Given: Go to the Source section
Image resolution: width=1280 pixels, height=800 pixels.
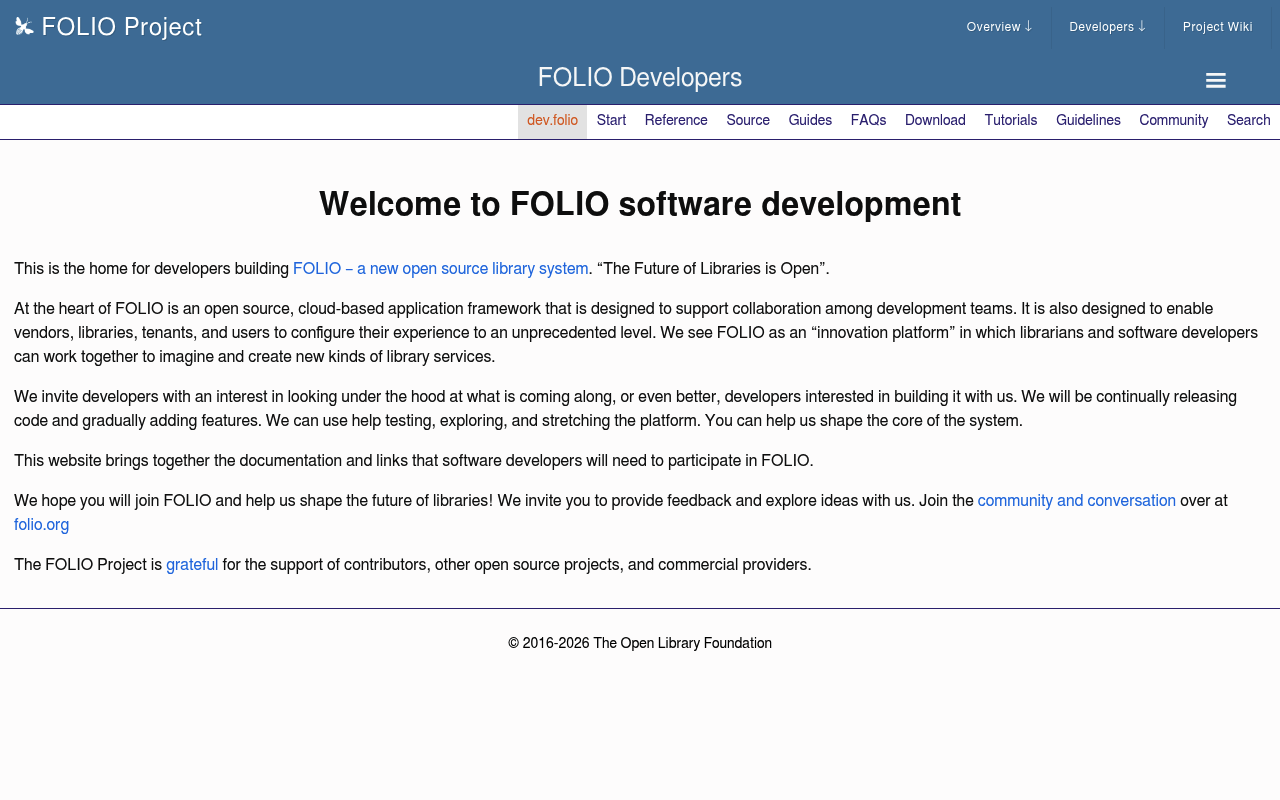Looking at the screenshot, I should [748, 121].
